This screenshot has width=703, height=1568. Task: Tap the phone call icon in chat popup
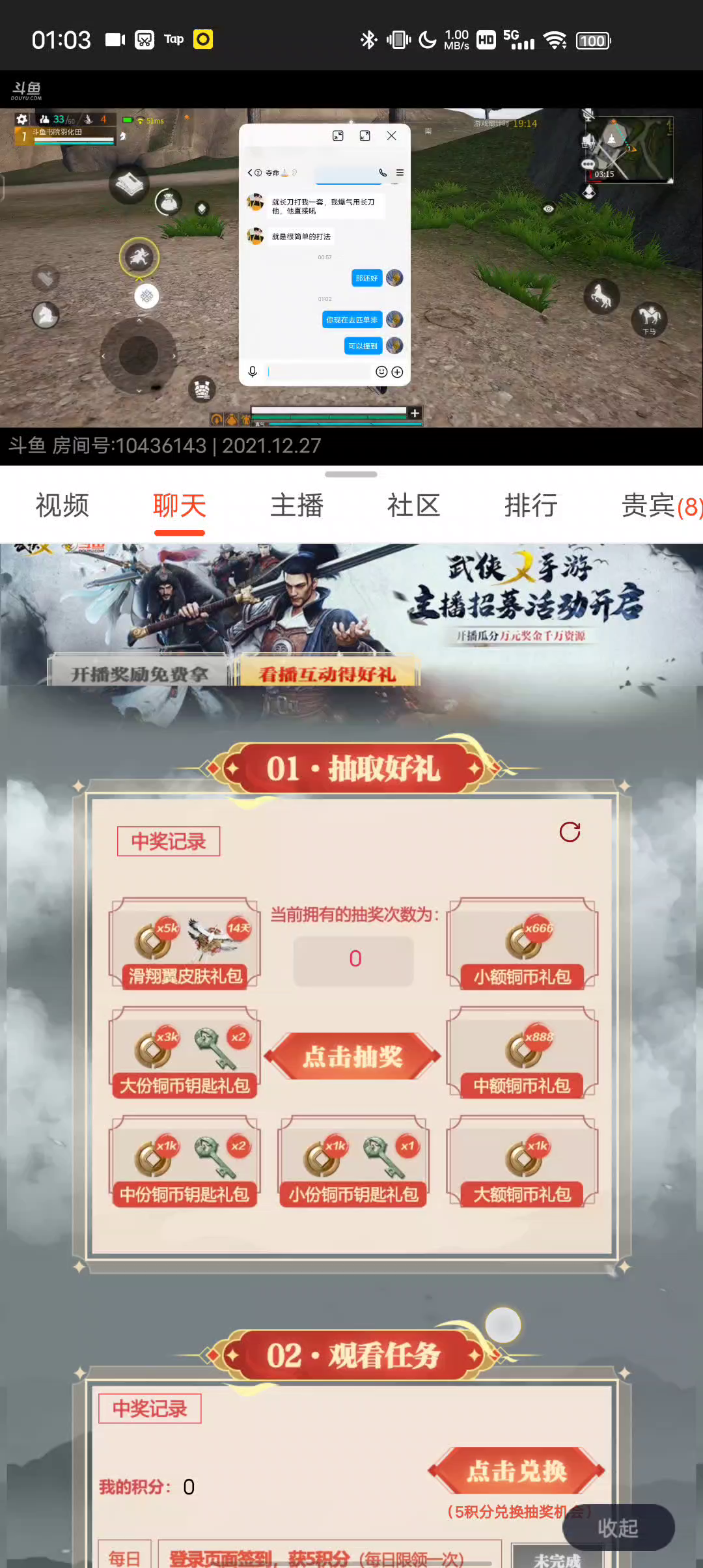pyautogui.click(x=383, y=173)
